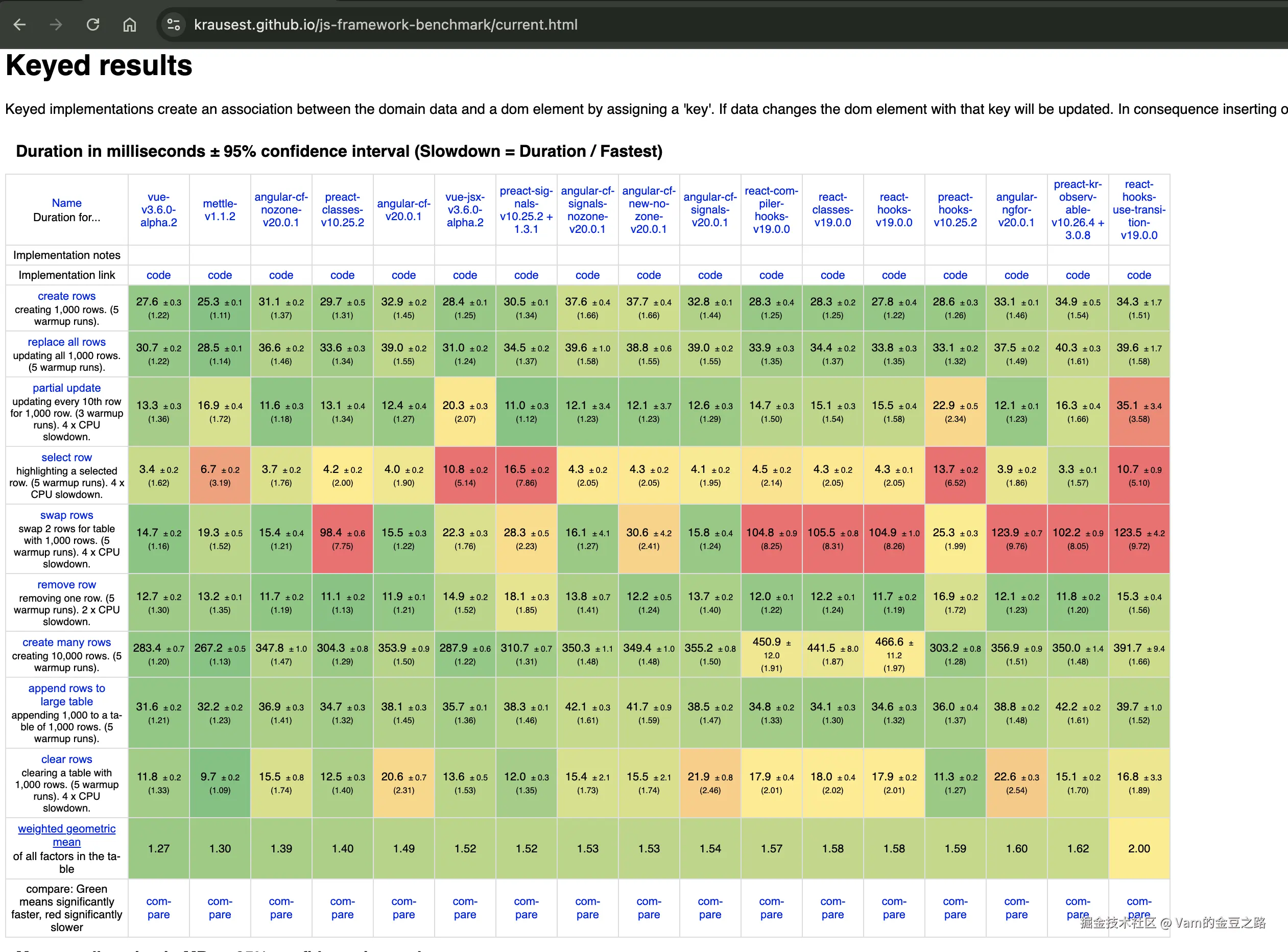The width and height of the screenshot is (1288, 952).
Task: Open code link for react-hooks-v19.0.0
Action: [893, 275]
